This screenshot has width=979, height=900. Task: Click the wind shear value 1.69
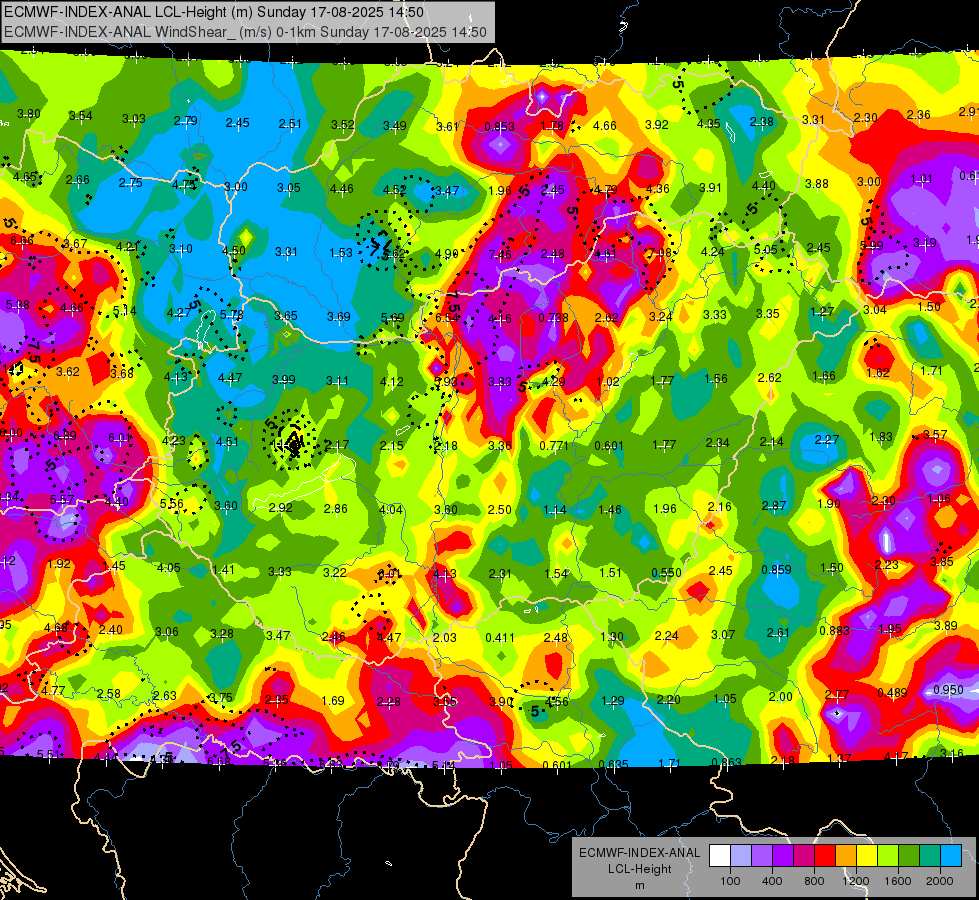333,700
